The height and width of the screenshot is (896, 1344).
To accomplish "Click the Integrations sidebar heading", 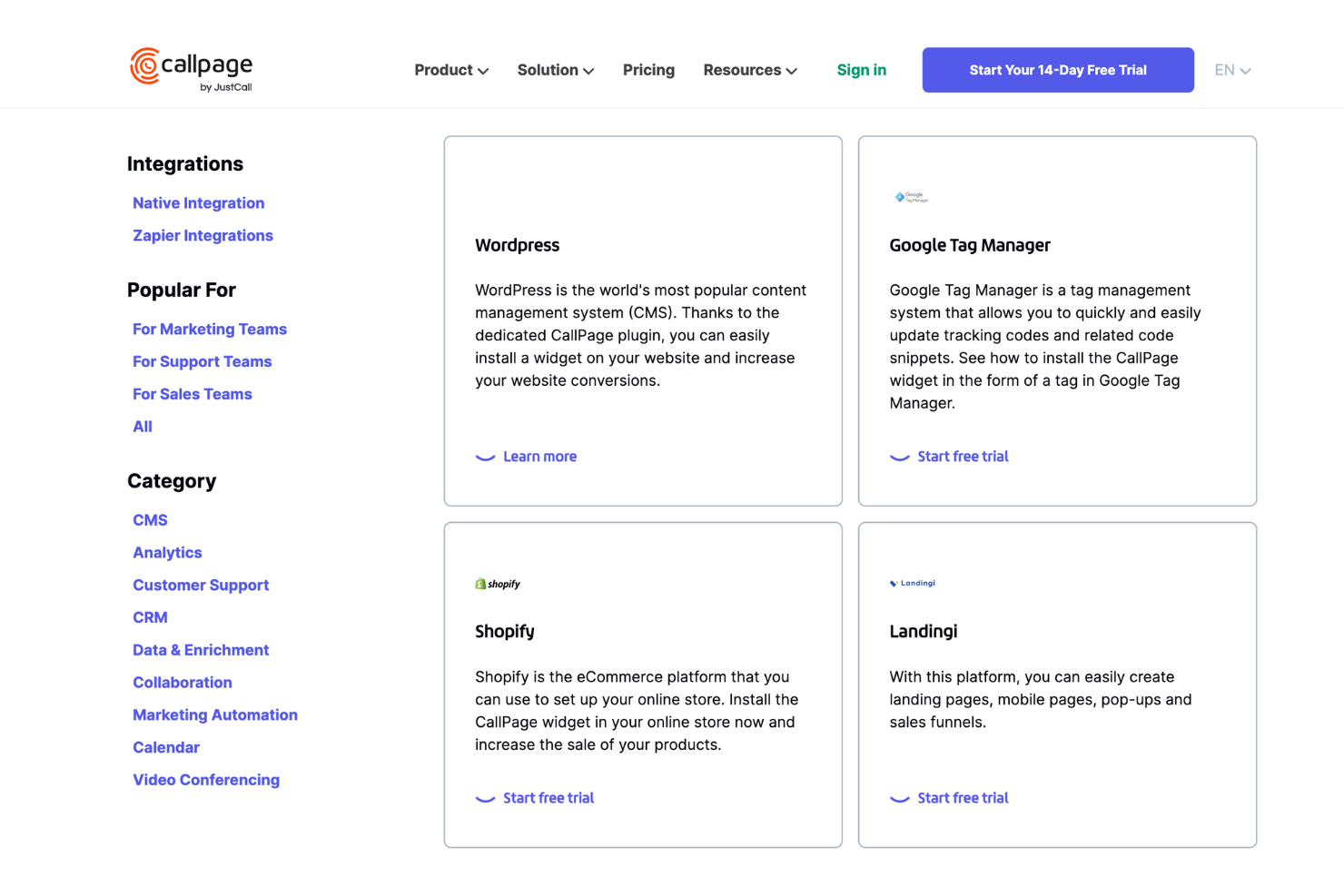I will (x=185, y=164).
